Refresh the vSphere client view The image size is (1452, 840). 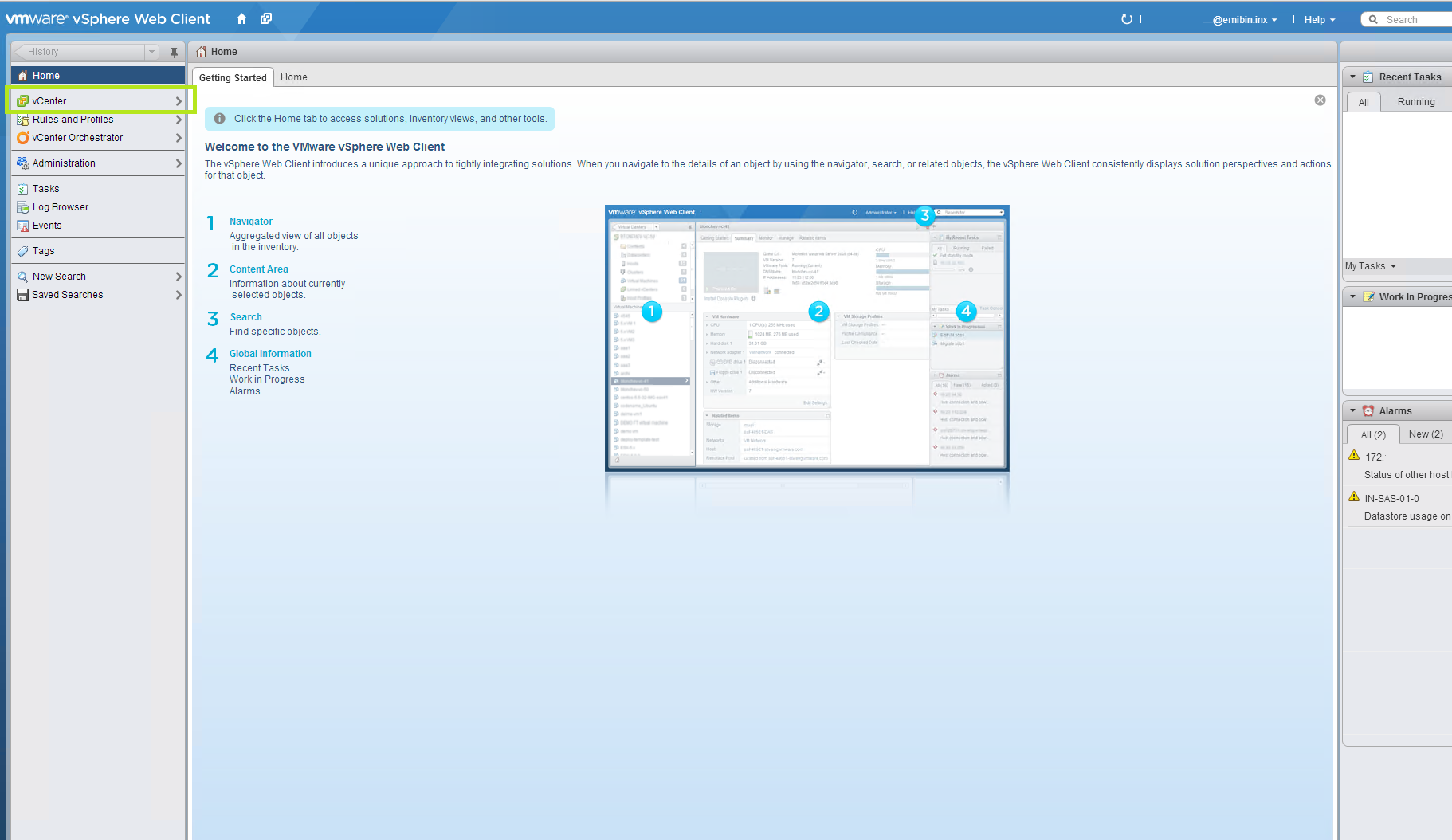(x=1127, y=19)
